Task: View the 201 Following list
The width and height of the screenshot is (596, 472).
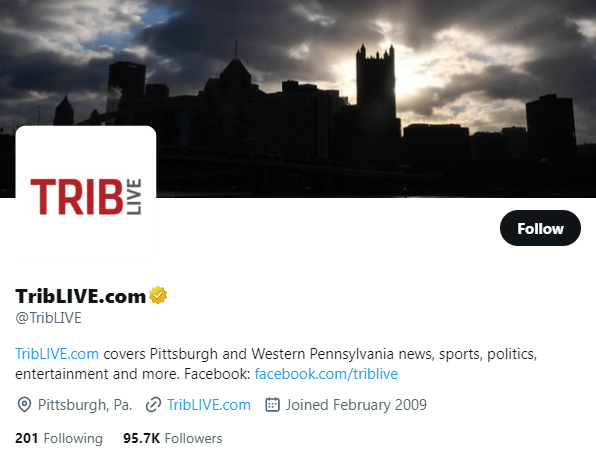Action: 59,438
